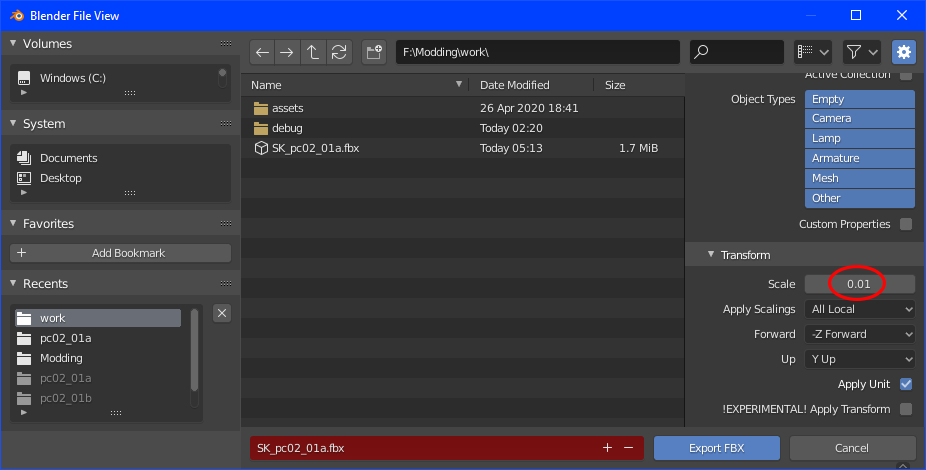Open Forward axis dropdown
The width and height of the screenshot is (926, 470).
[860, 334]
